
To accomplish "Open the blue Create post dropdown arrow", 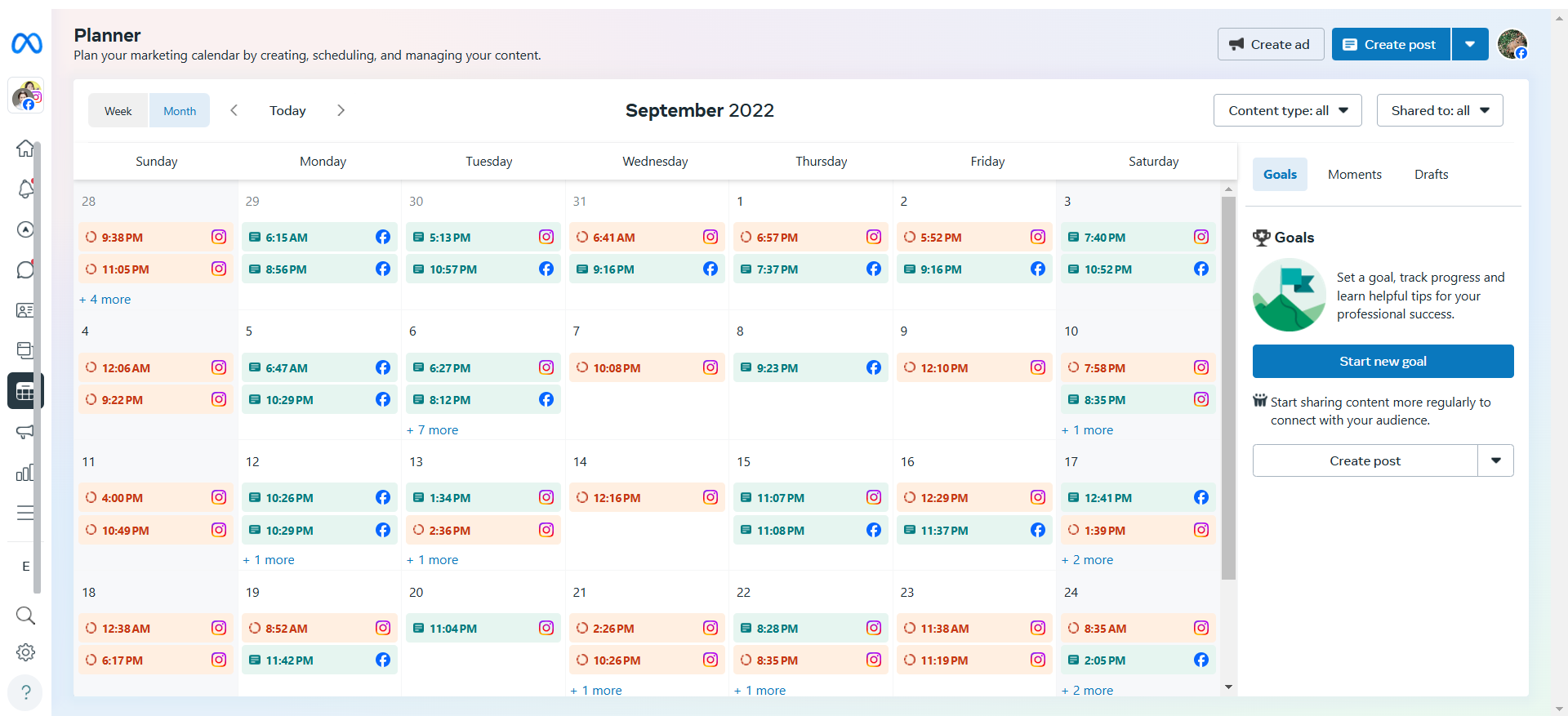I will pos(1470,44).
